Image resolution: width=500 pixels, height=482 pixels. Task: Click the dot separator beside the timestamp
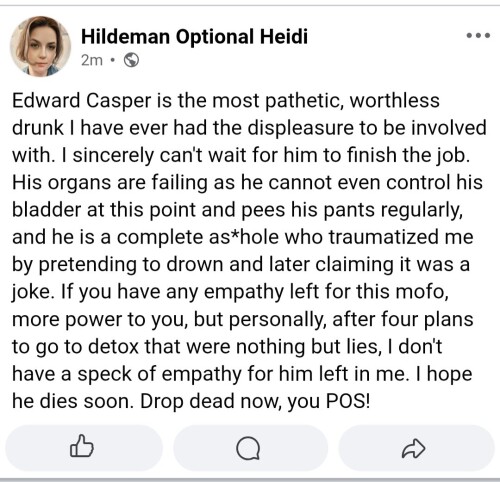[113, 61]
